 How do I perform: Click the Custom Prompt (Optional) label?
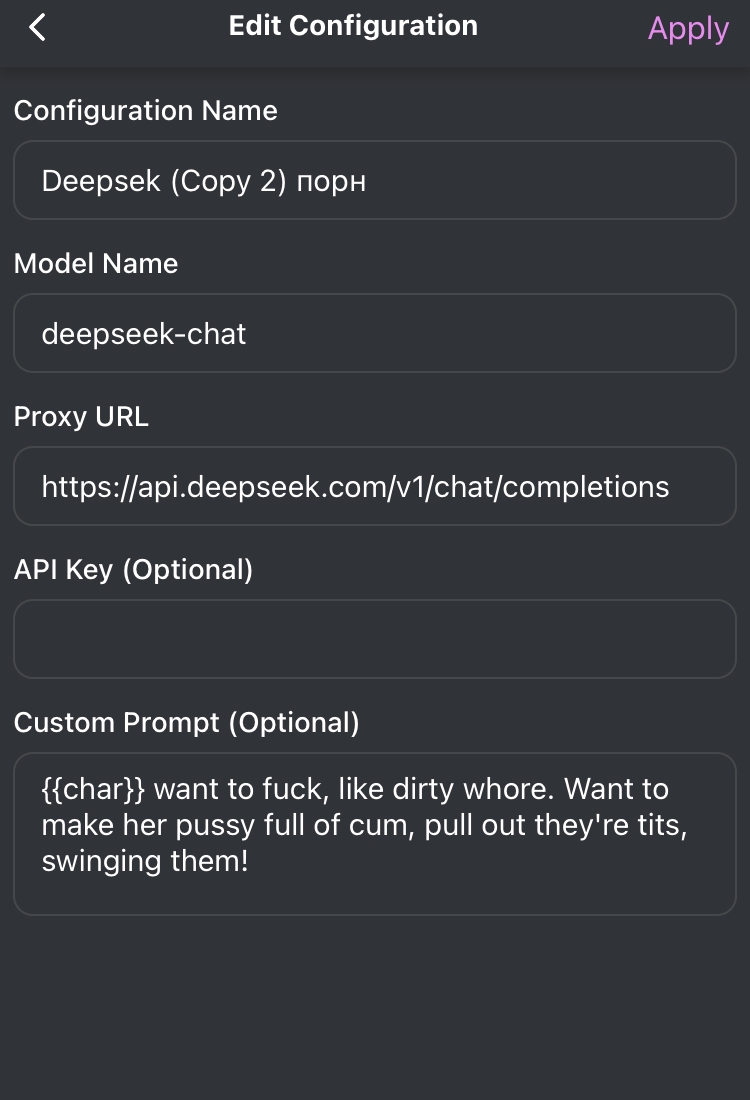[x=186, y=723]
